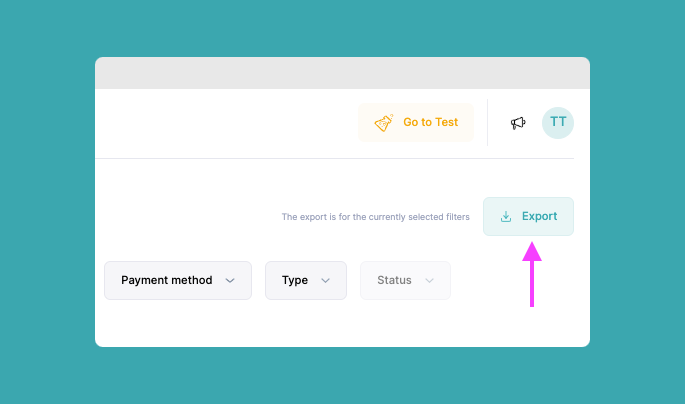Click the orange "Go to Test" text
This screenshot has width=685, height=404.
(x=430, y=122)
